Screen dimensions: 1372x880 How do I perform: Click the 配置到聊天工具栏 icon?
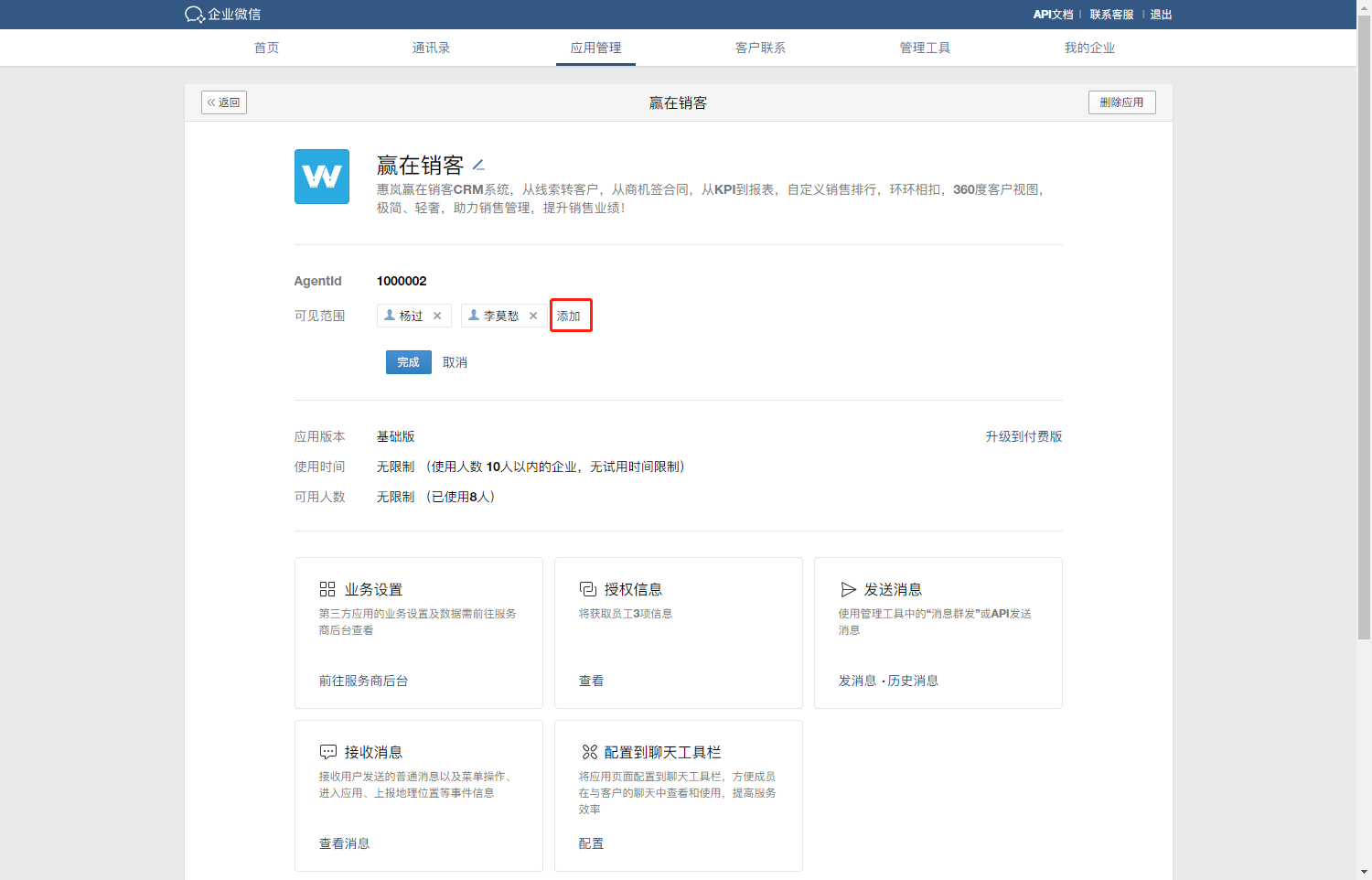coord(589,752)
